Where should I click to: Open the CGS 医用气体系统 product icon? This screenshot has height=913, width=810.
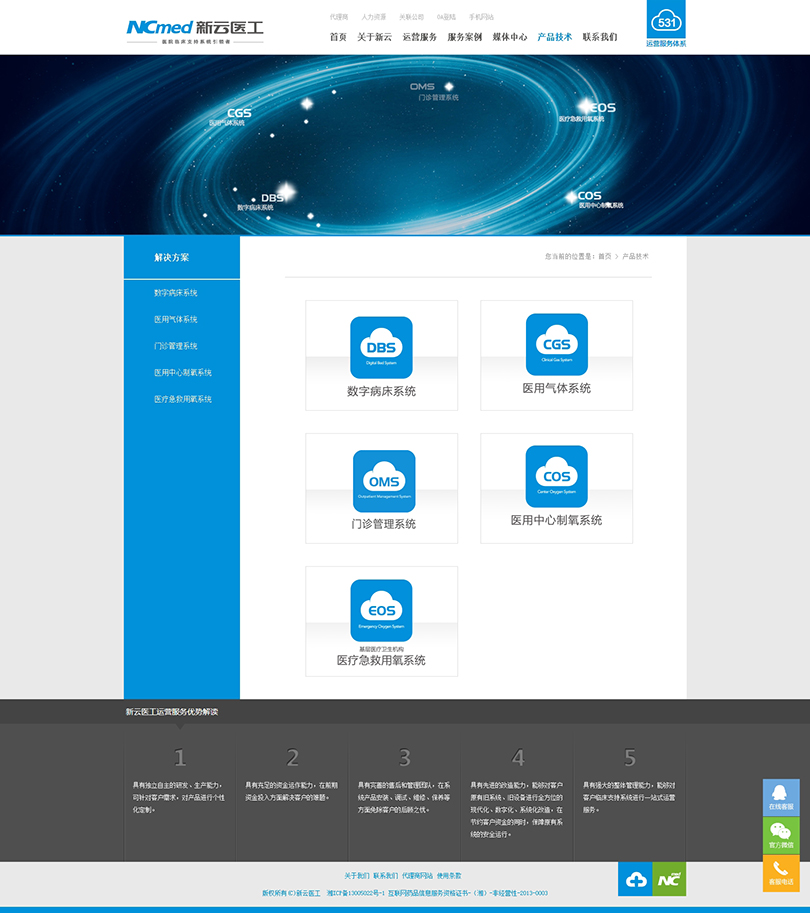tap(556, 344)
